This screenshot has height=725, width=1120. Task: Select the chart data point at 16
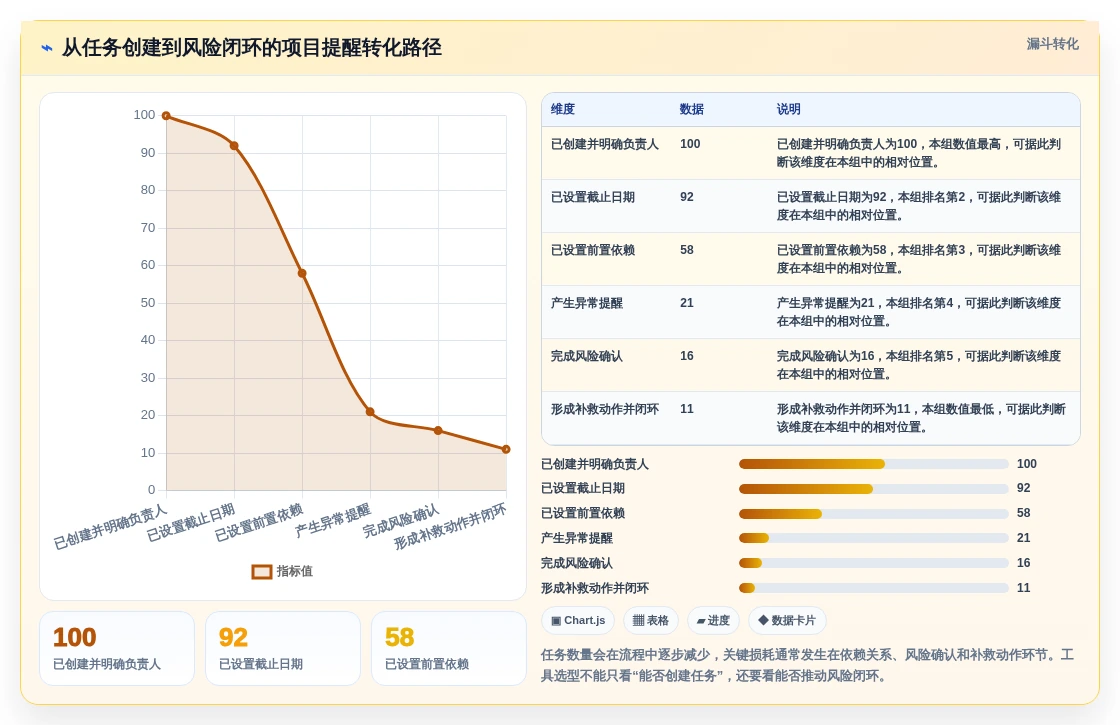click(x=438, y=431)
